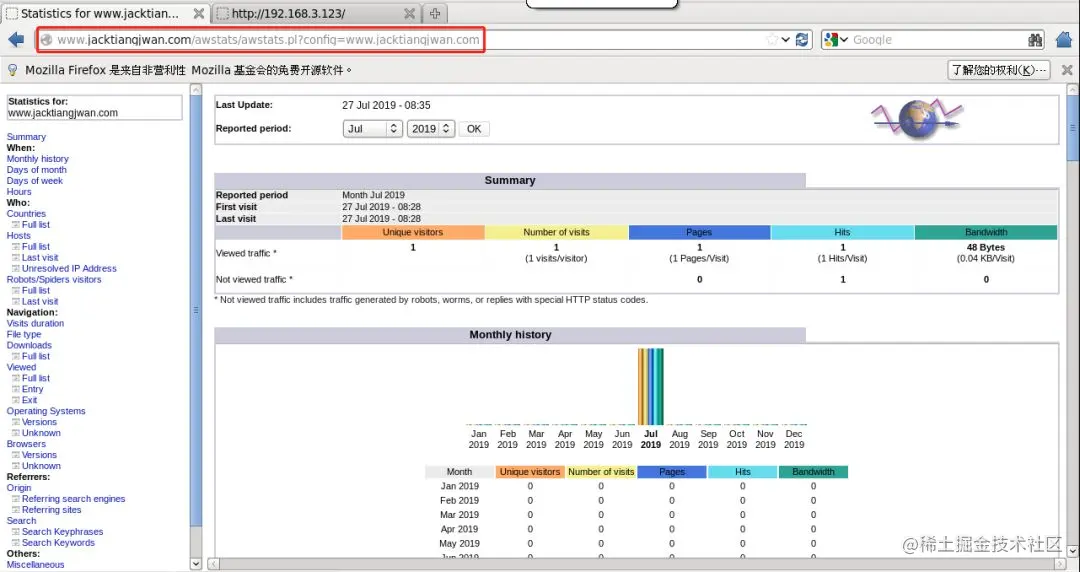Click the Firefox home icon
The image size is (1080, 572).
(x=1064, y=40)
